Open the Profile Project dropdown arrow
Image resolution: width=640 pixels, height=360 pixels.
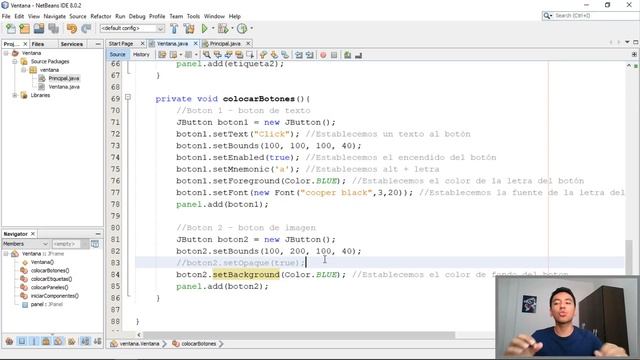(x=251, y=28)
